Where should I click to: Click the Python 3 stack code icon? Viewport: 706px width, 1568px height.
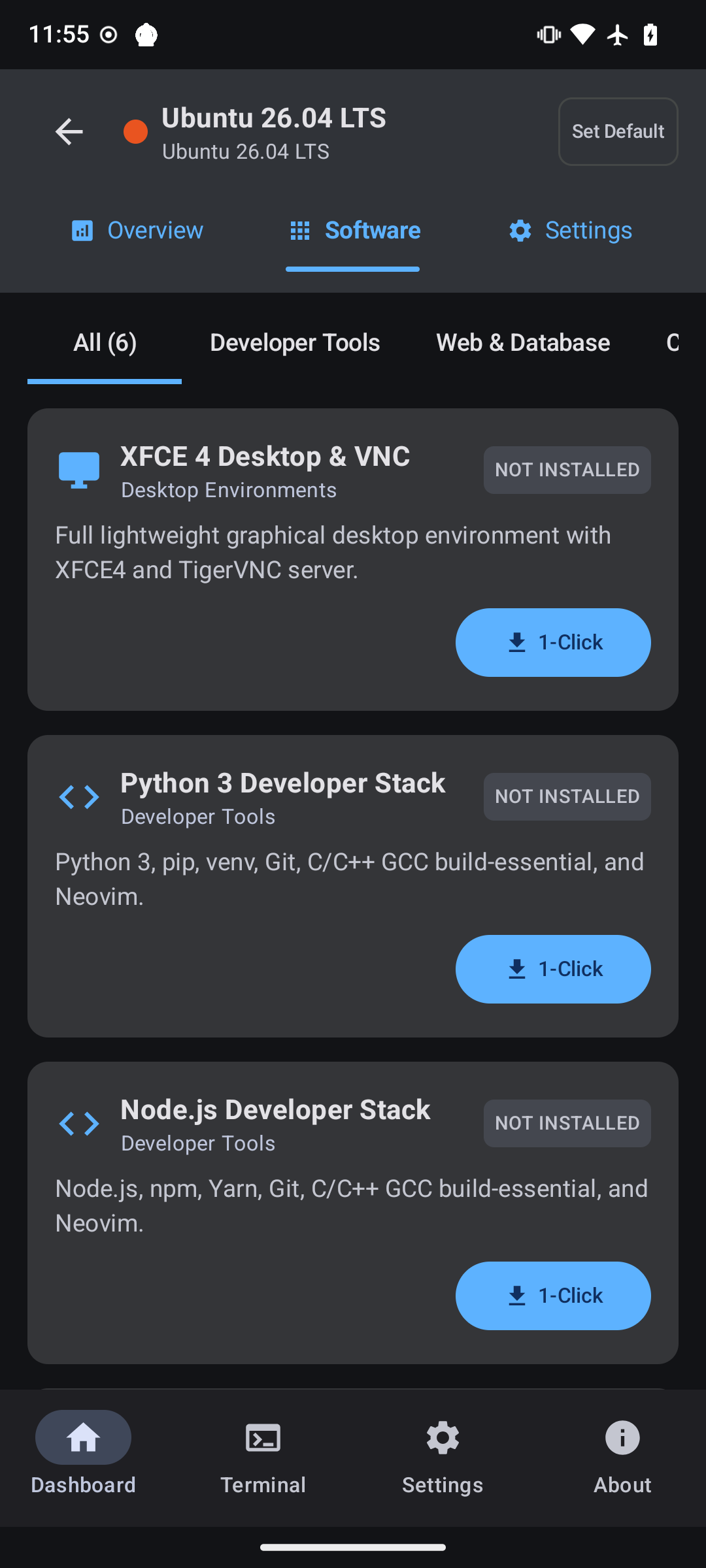point(79,797)
